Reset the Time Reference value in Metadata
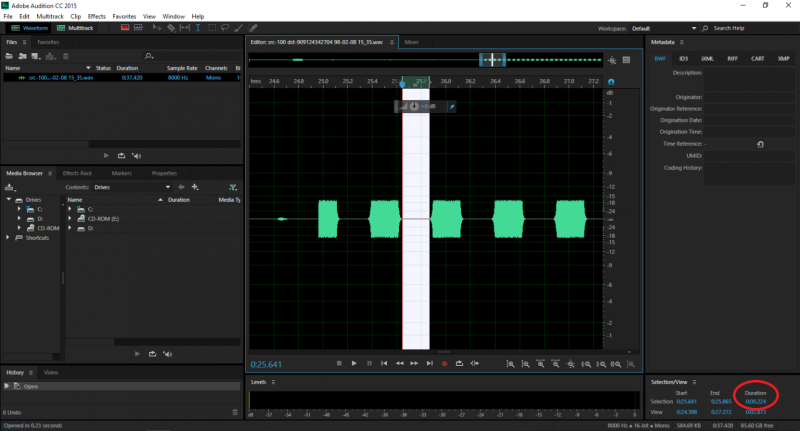800x431 pixels. pyautogui.click(x=760, y=144)
